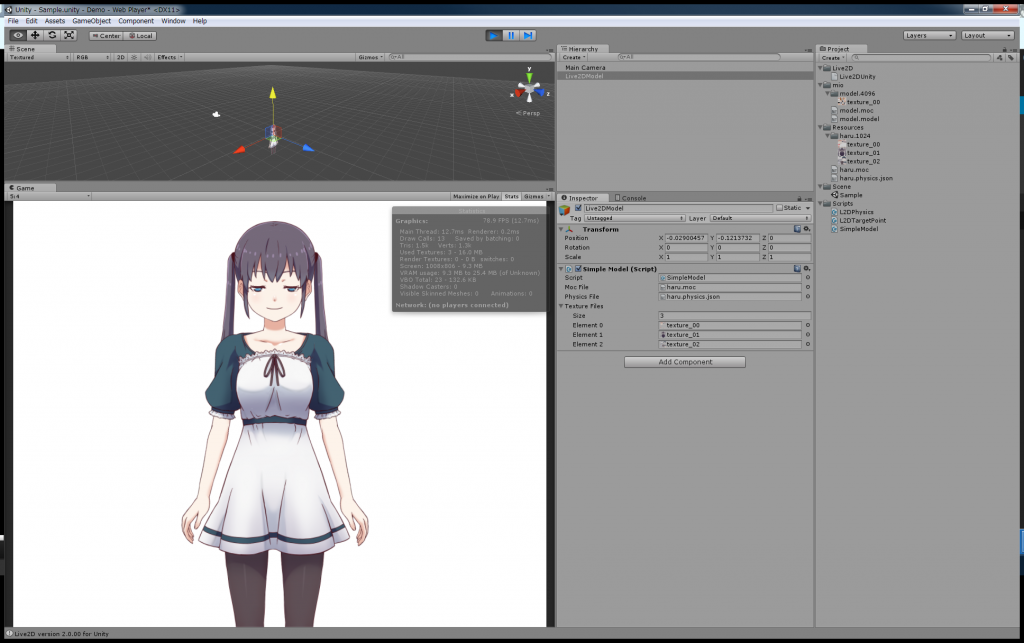Click object picker circle for Element 2
The height and width of the screenshot is (643, 1024).
click(808, 344)
